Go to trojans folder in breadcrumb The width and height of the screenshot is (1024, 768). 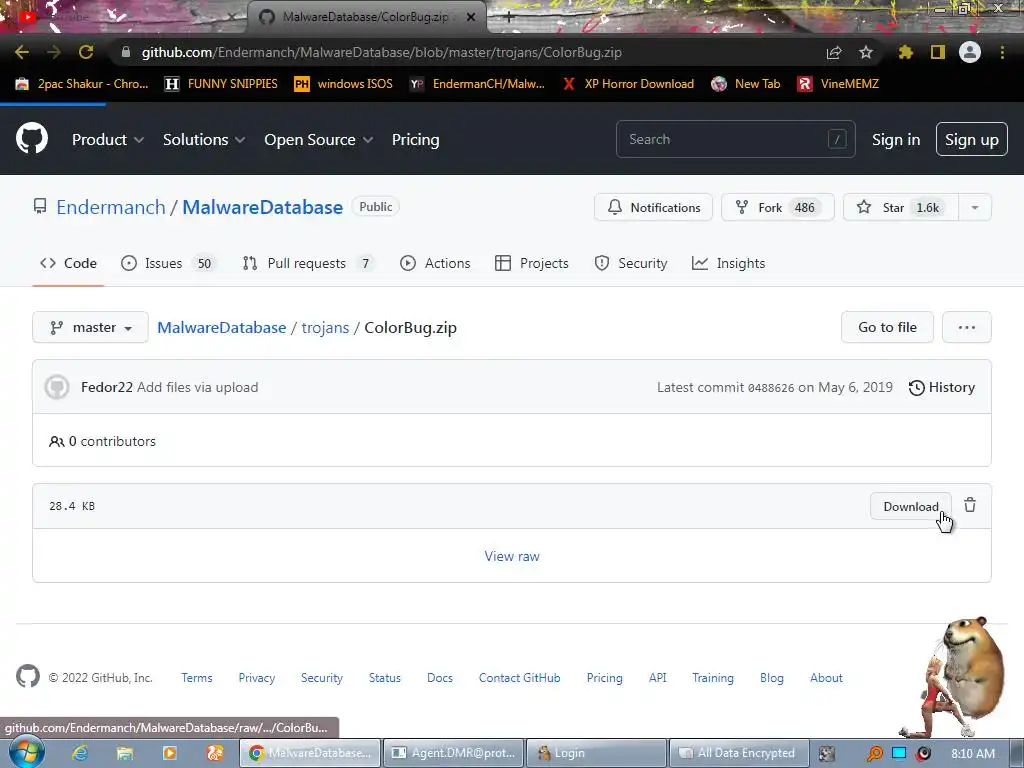[x=325, y=327]
